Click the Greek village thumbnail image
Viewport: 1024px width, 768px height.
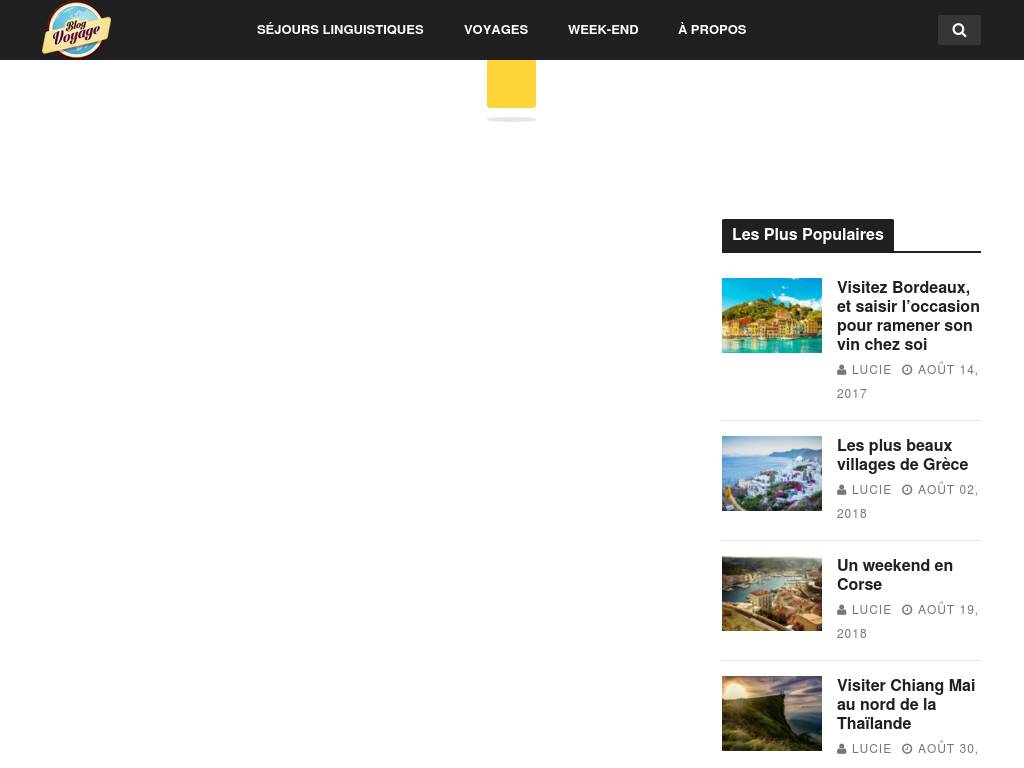tap(772, 473)
